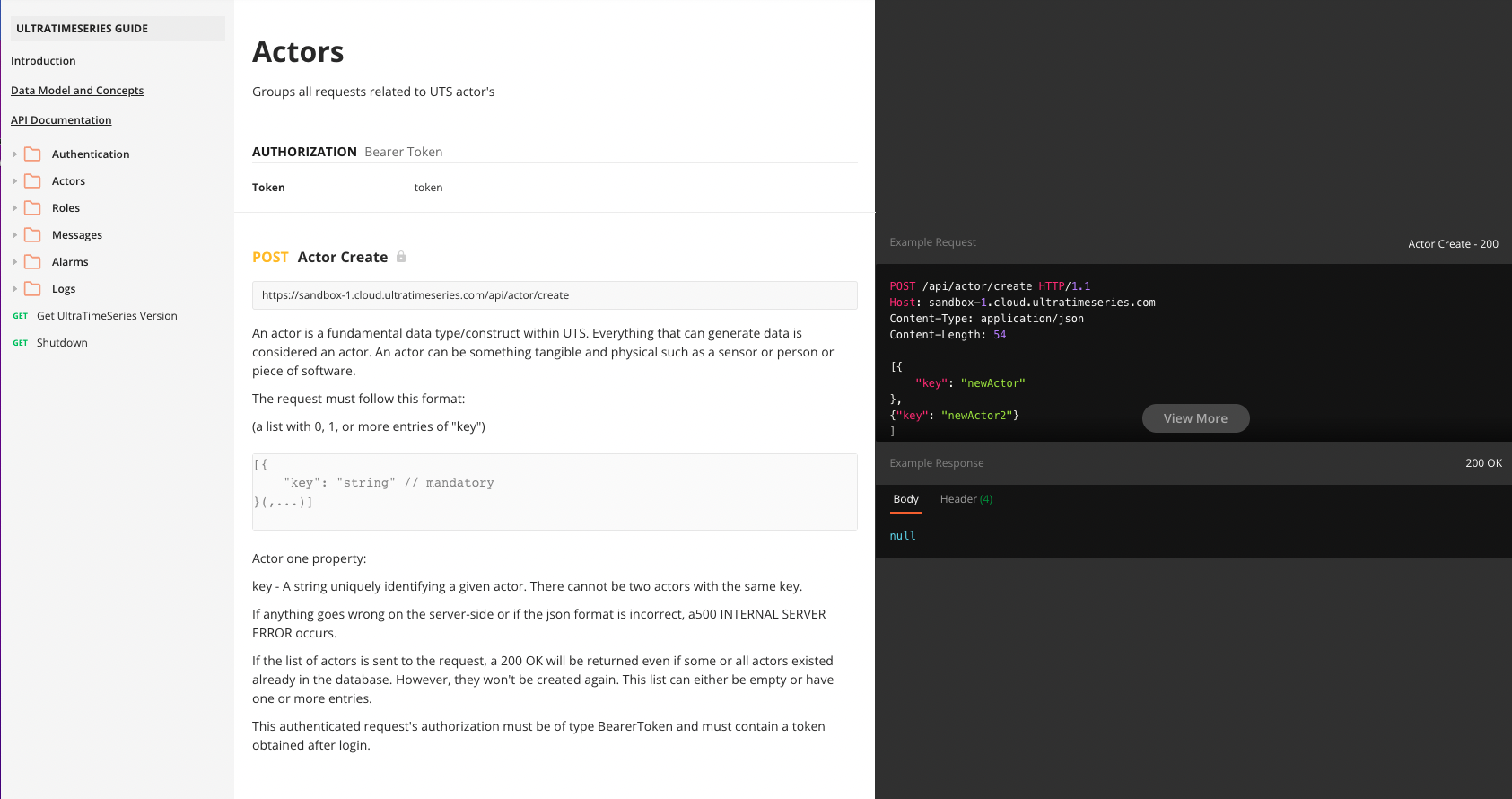Select the Logs tree label
The width and height of the screenshot is (1512, 799).
64,289
